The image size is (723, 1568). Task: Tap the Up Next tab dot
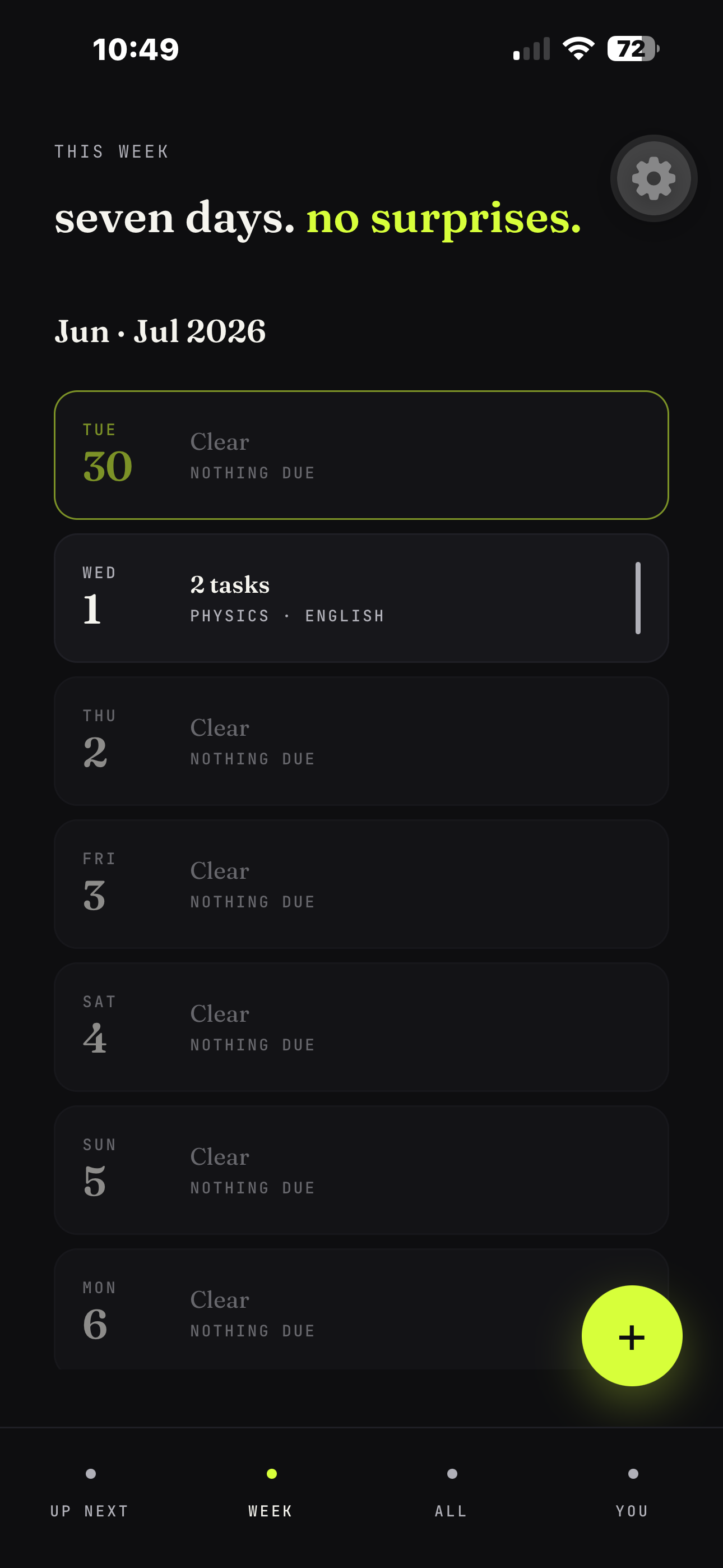tap(91, 1474)
